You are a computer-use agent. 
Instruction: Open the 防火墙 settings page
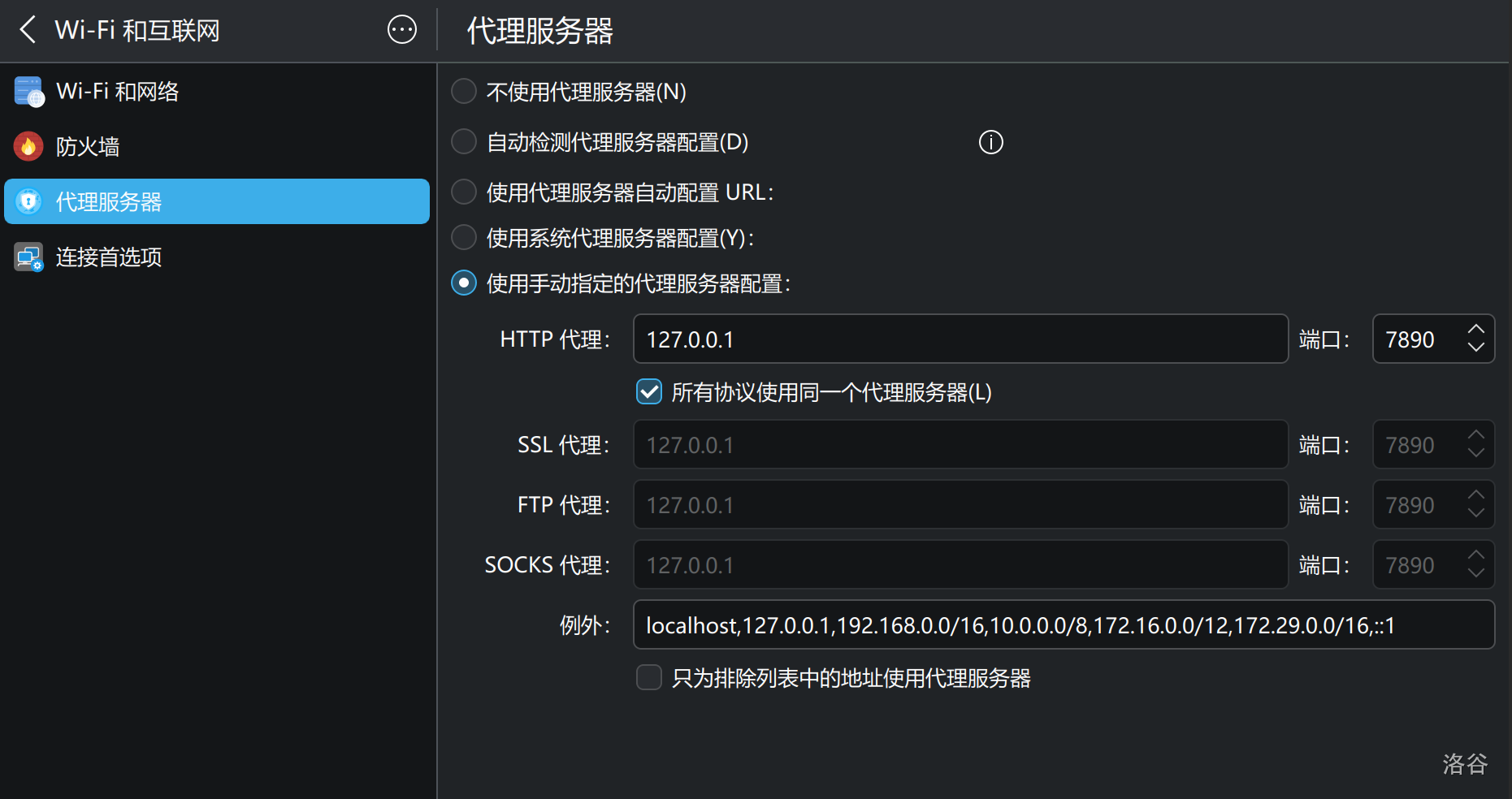(x=88, y=147)
